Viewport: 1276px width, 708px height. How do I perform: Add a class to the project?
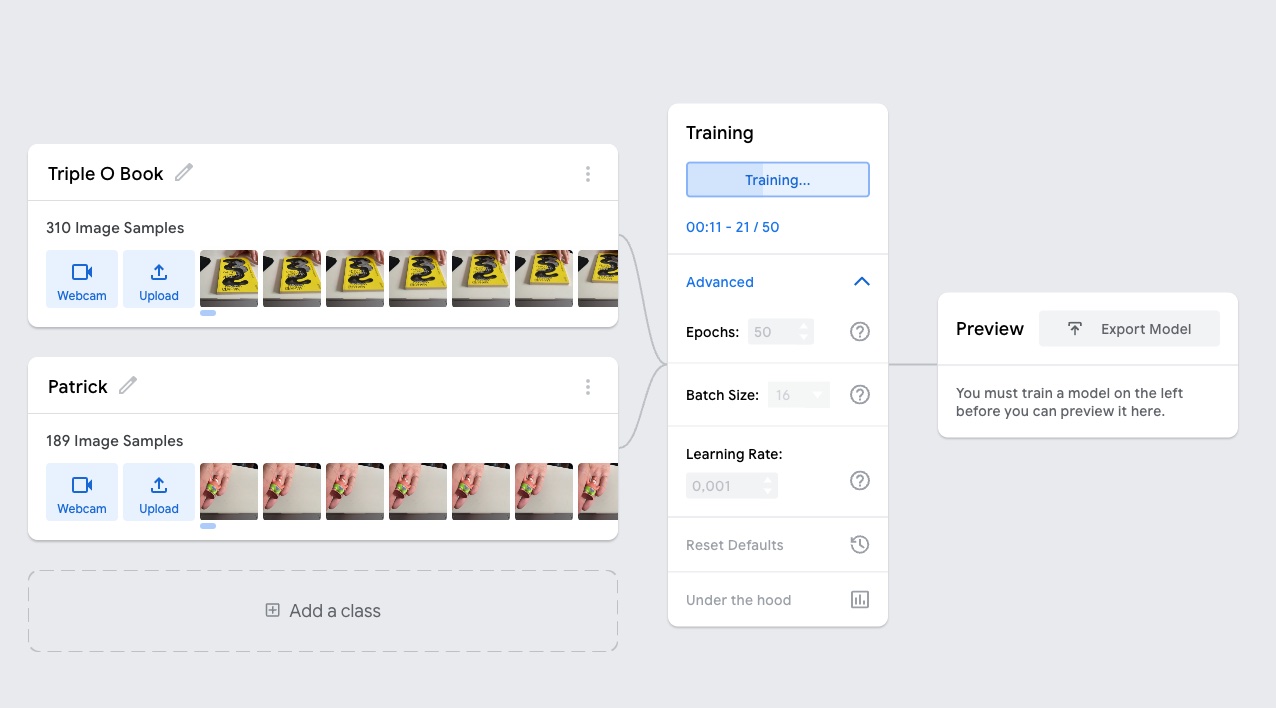(x=323, y=611)
